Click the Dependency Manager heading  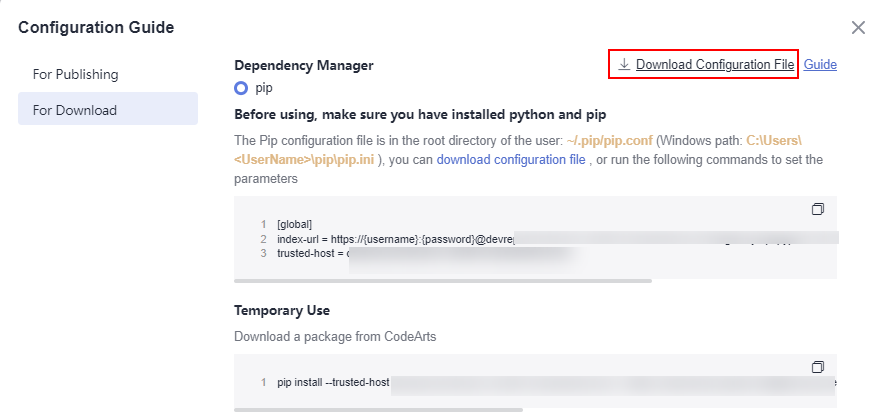pyautogui.click(x=303, y=66)
